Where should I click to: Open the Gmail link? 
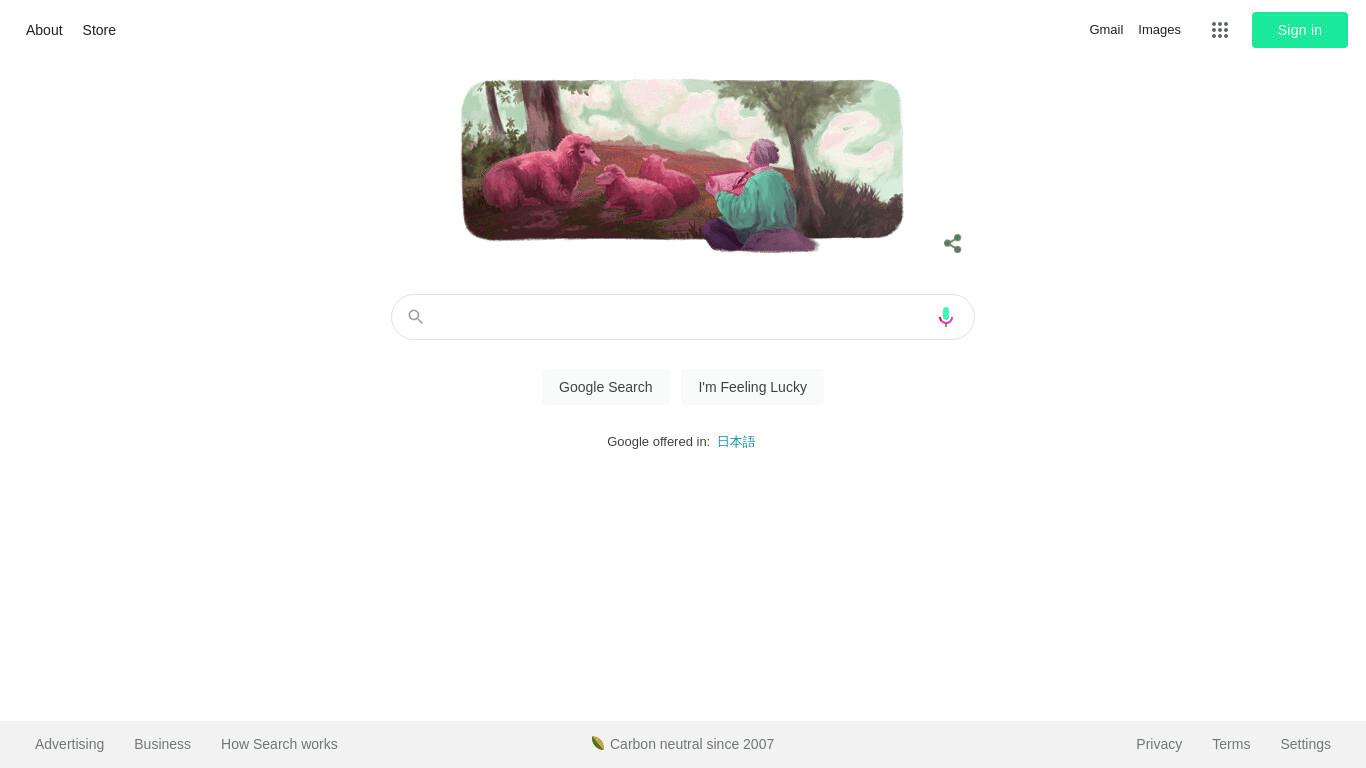[x=1106, y=30]
